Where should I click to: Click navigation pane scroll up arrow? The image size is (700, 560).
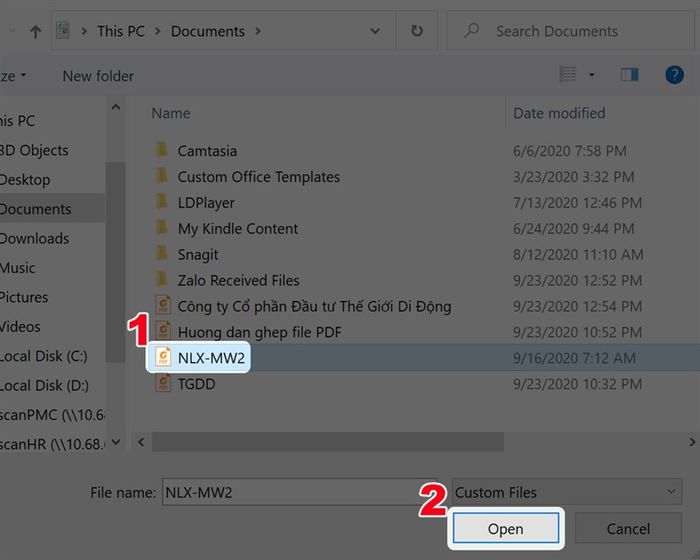tap(116, 107)
